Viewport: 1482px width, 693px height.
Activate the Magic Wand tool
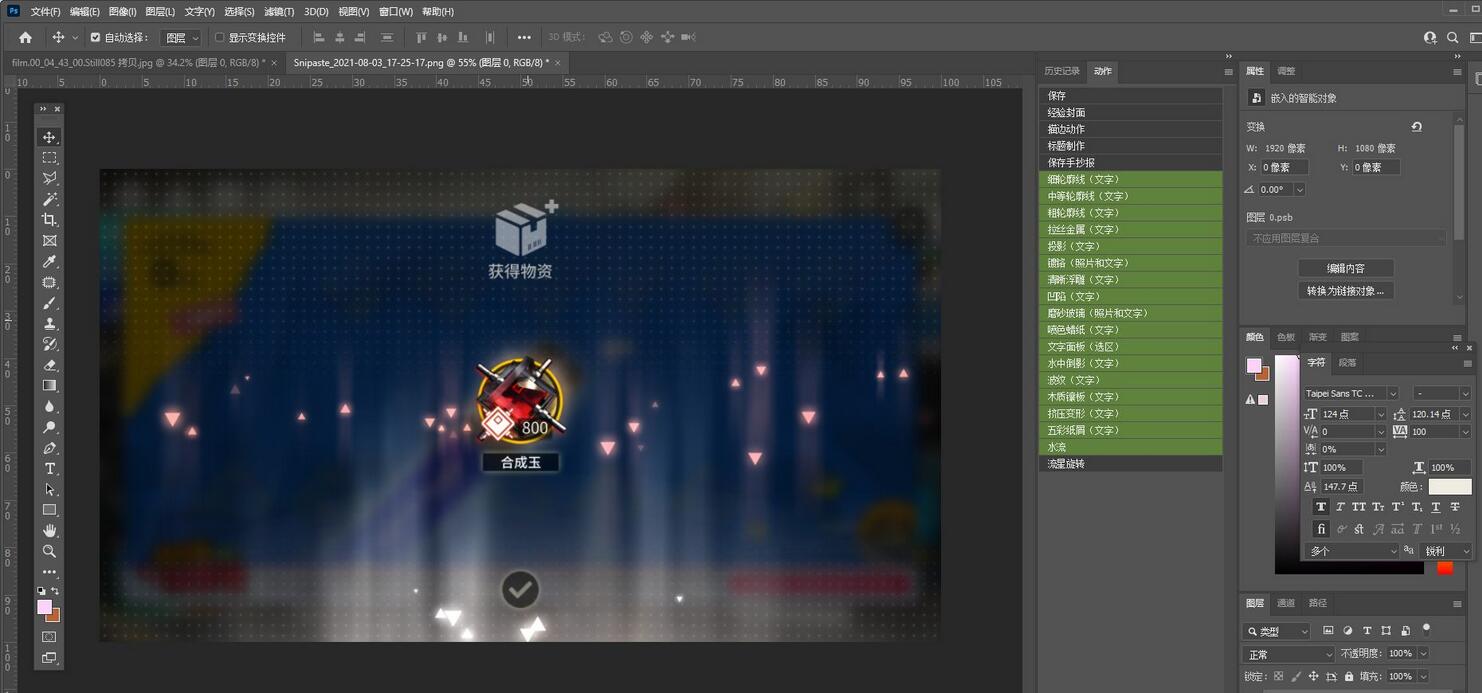tap(49, 199)
